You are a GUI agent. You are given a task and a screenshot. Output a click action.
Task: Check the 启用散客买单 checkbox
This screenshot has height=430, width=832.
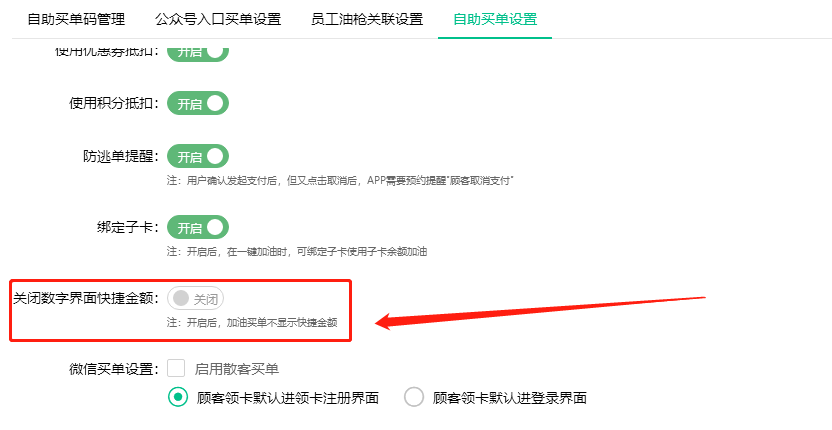(177, 369)
